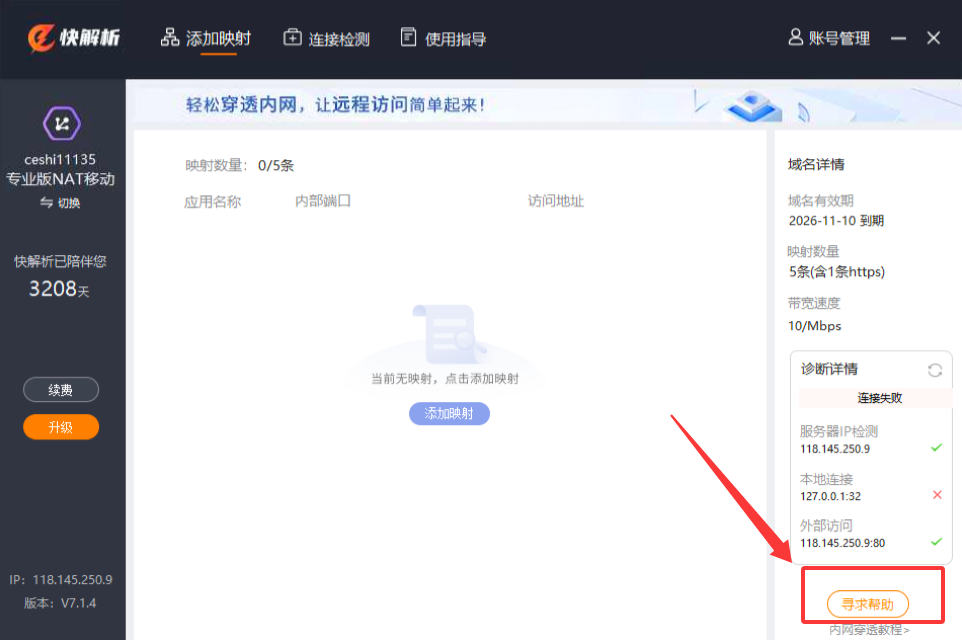
Task: Click the 使用指导 document icon
Action: [x=408, y=37]
